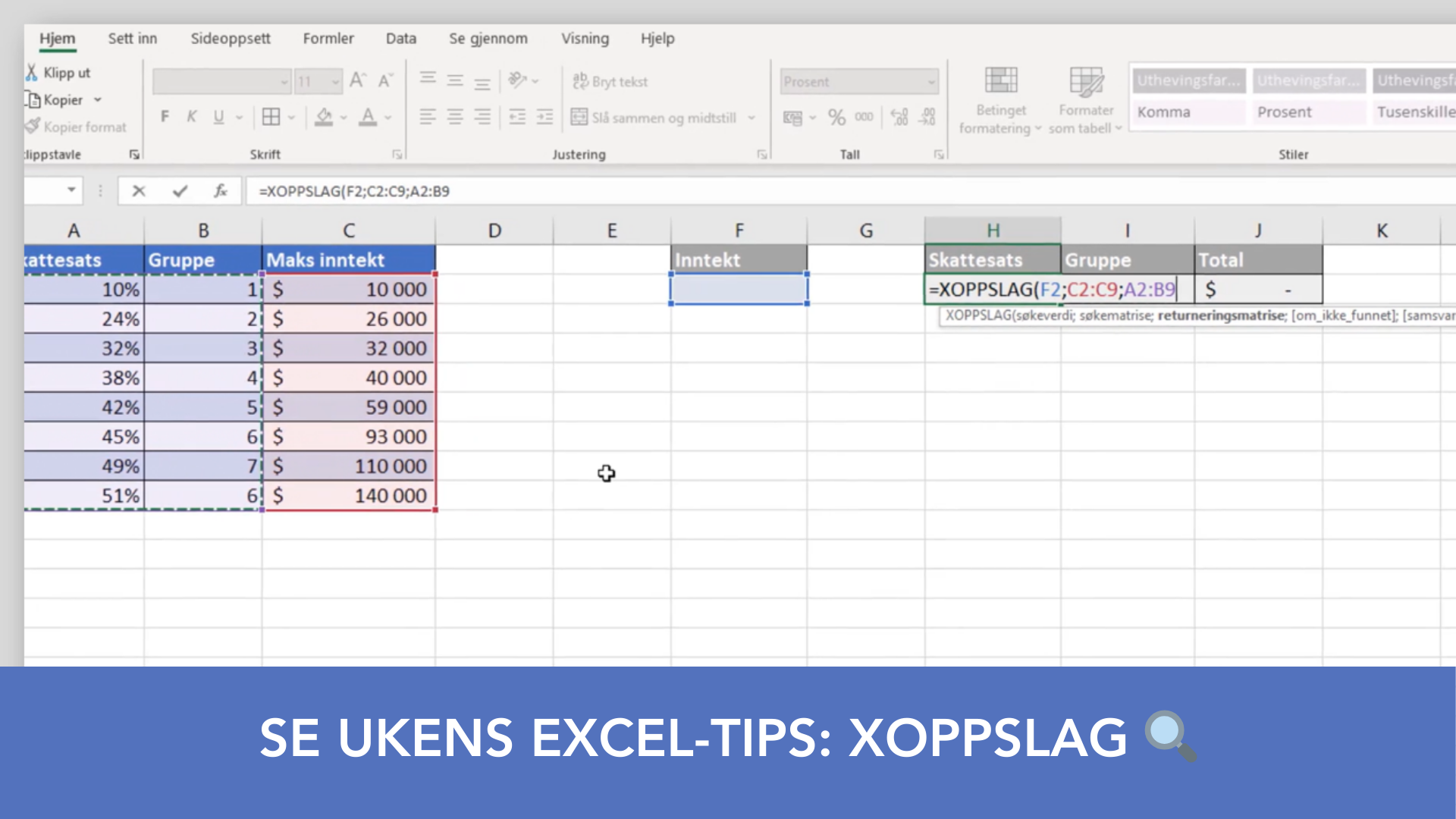Open the Prosent number format dropdown
Screen dimensions: 1456x819
[x=931, y=82]
